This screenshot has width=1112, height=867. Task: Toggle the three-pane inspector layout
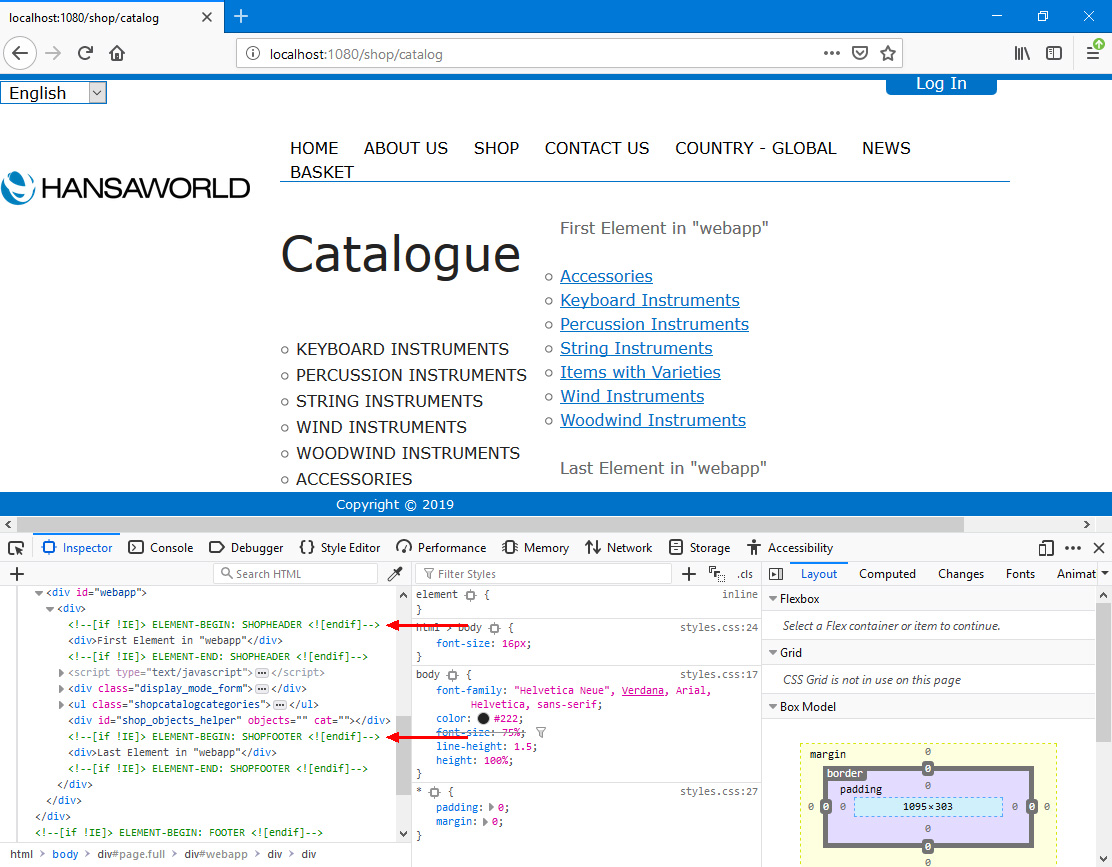pyautogui.click(x=776, y=574)
